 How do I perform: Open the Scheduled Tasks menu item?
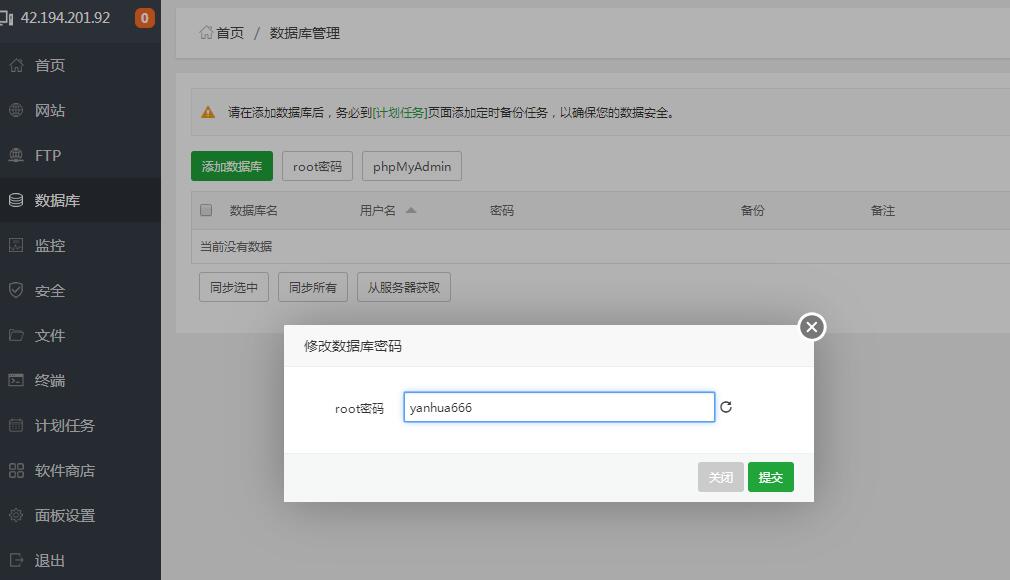point(64,426)
